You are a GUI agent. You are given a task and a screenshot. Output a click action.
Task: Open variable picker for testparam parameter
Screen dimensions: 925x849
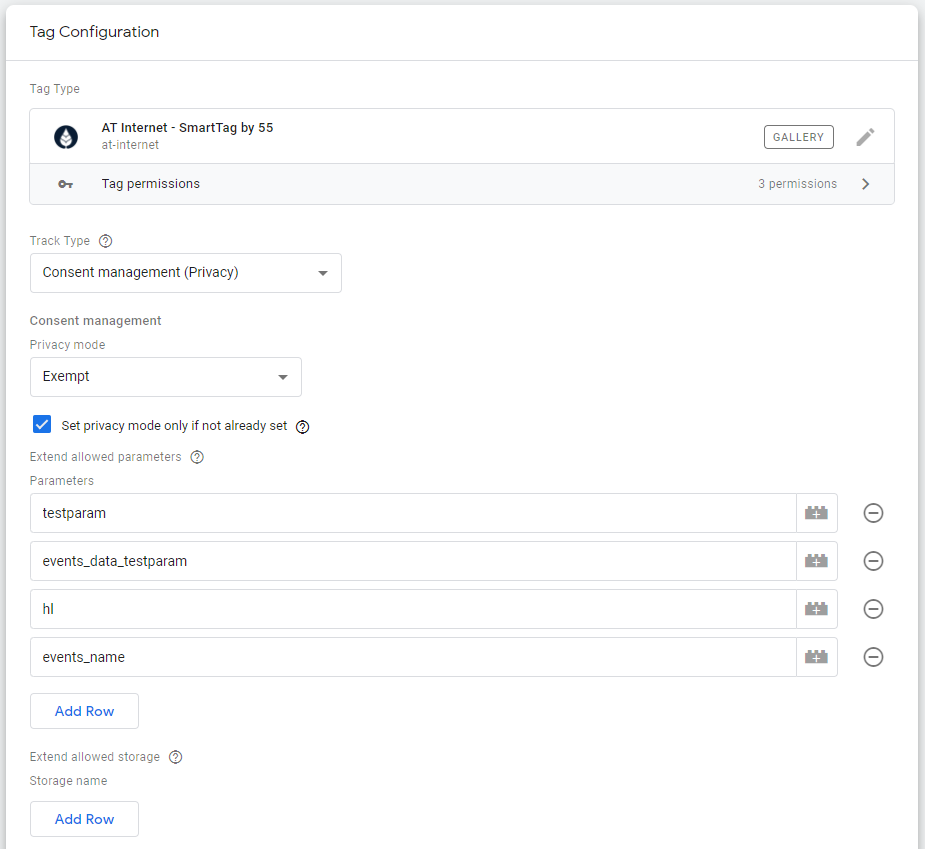coord(816,513)
